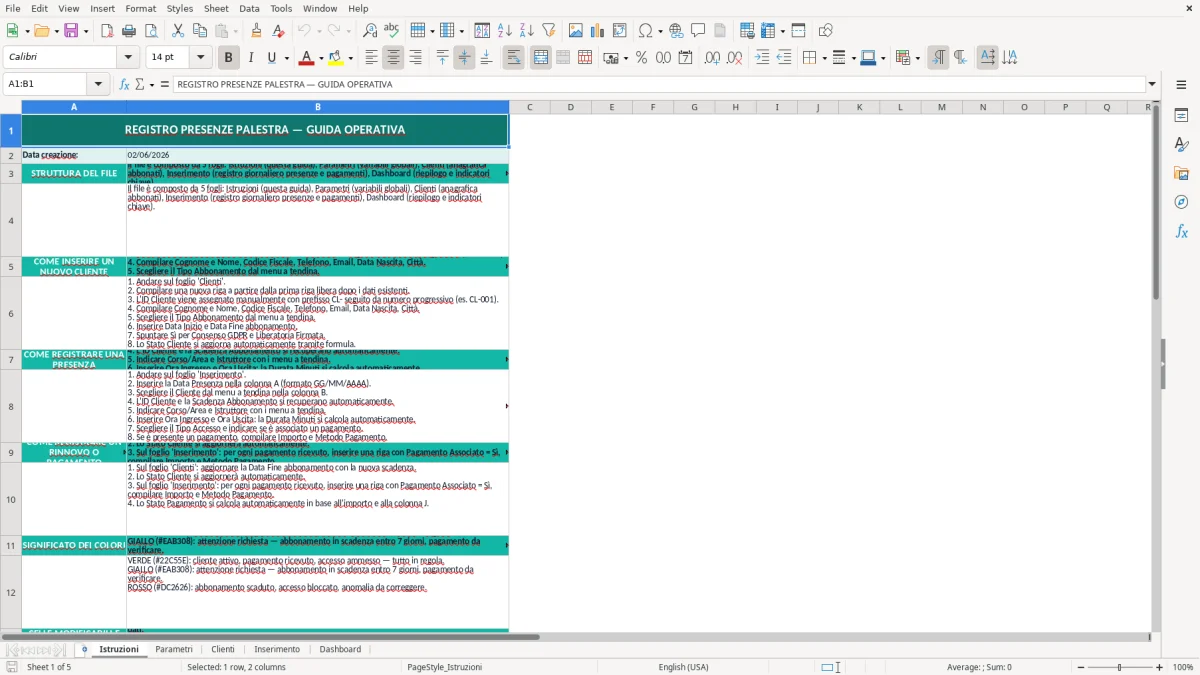Click the Export as PDF icon

pos(107,31)
